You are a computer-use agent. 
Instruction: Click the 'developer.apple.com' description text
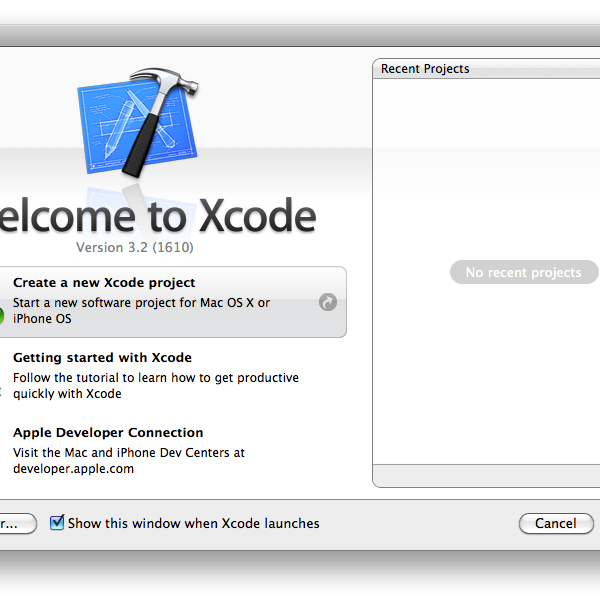pos(73,468)
